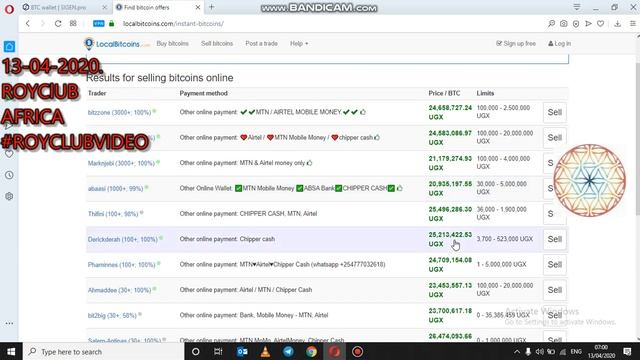Open notification action center
Image resolution: width=640 pixels, height=360 pixels.
pyautogui.click(x=627, y=351)
